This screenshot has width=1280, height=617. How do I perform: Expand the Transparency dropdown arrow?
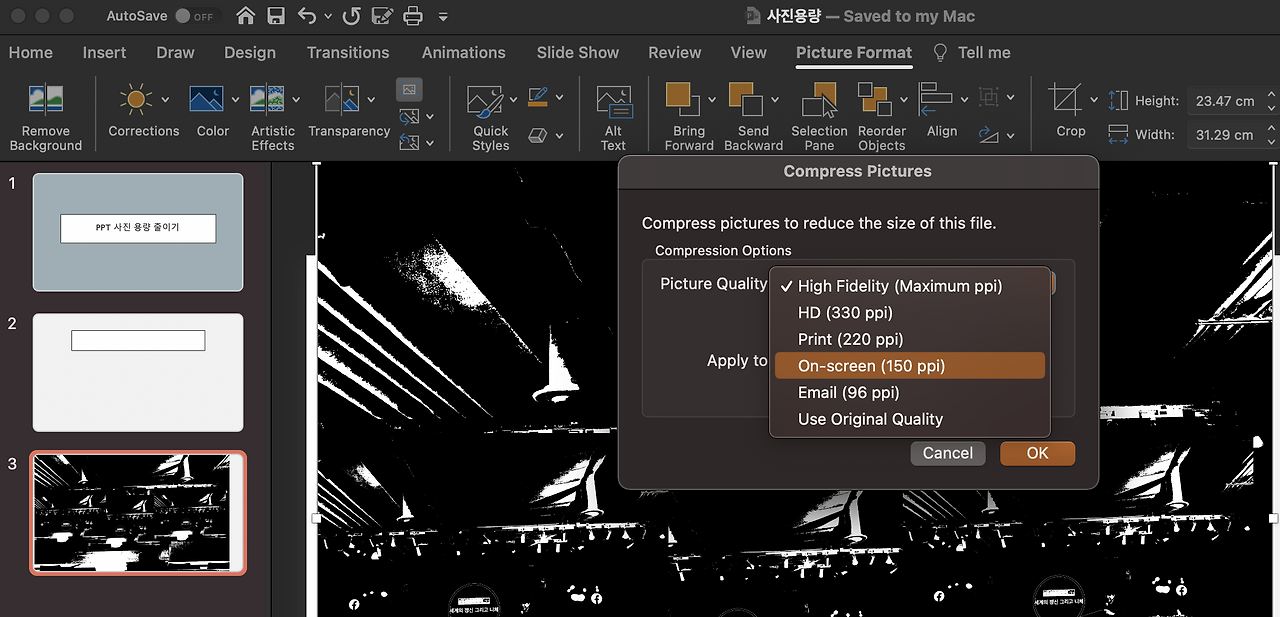click(x=370, y=99)
